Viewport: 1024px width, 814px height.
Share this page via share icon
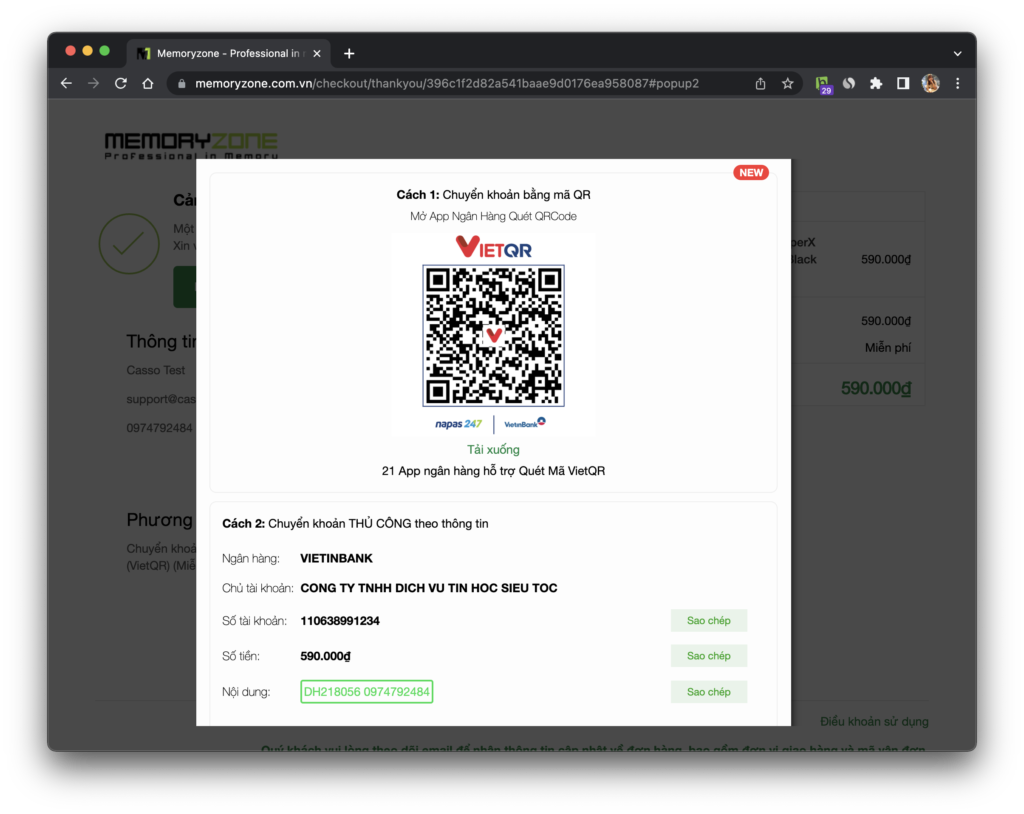(x=760, y=84)
